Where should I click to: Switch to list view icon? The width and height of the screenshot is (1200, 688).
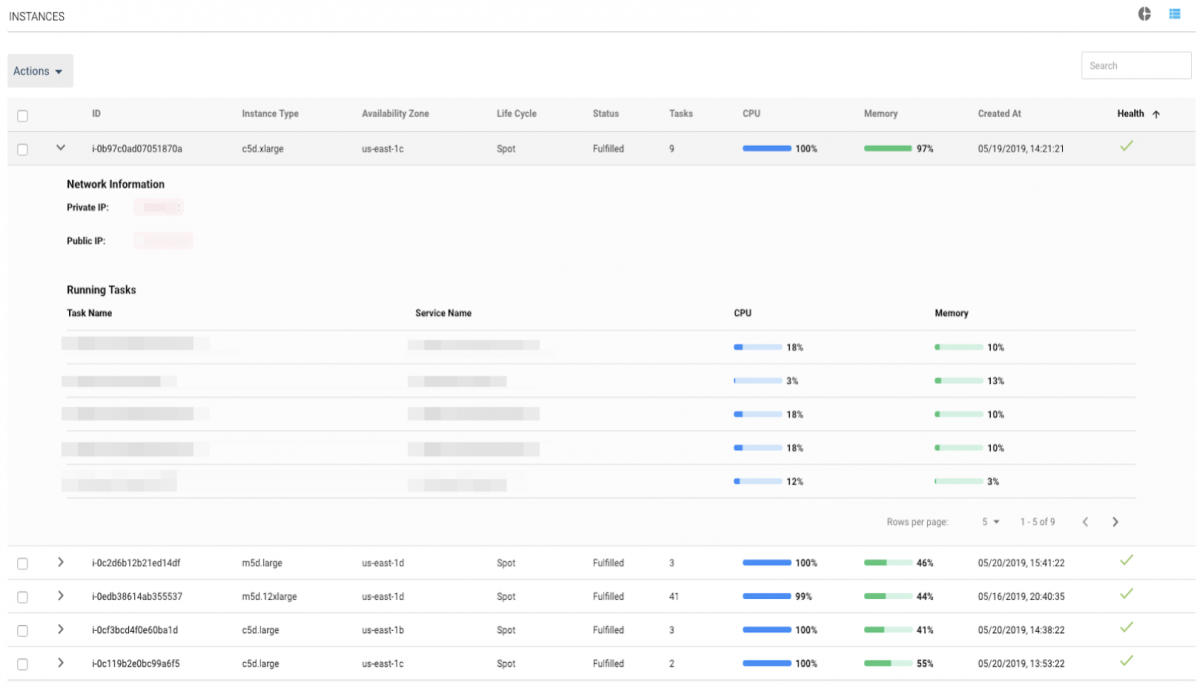coord(1175,14)
